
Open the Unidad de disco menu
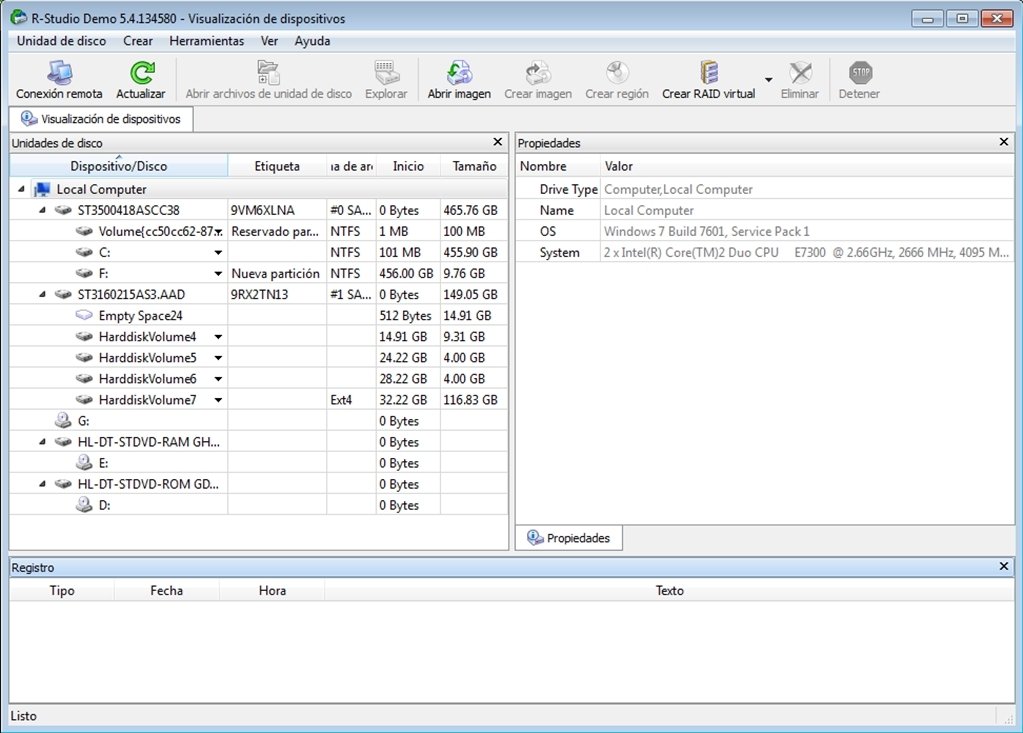click(61, 40)
